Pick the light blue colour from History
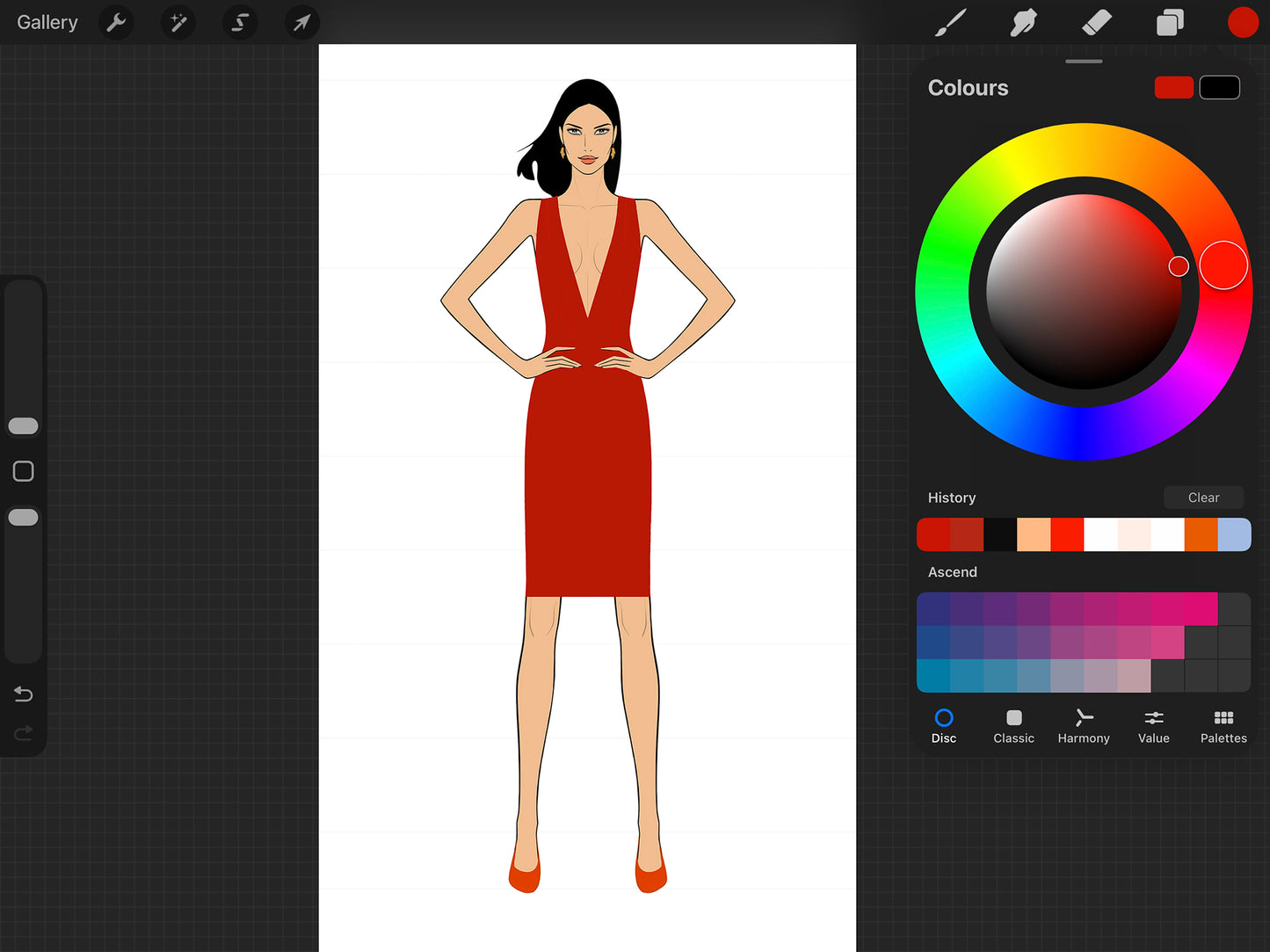This screenshot has height=952, width=1270. coord(1234,534)
